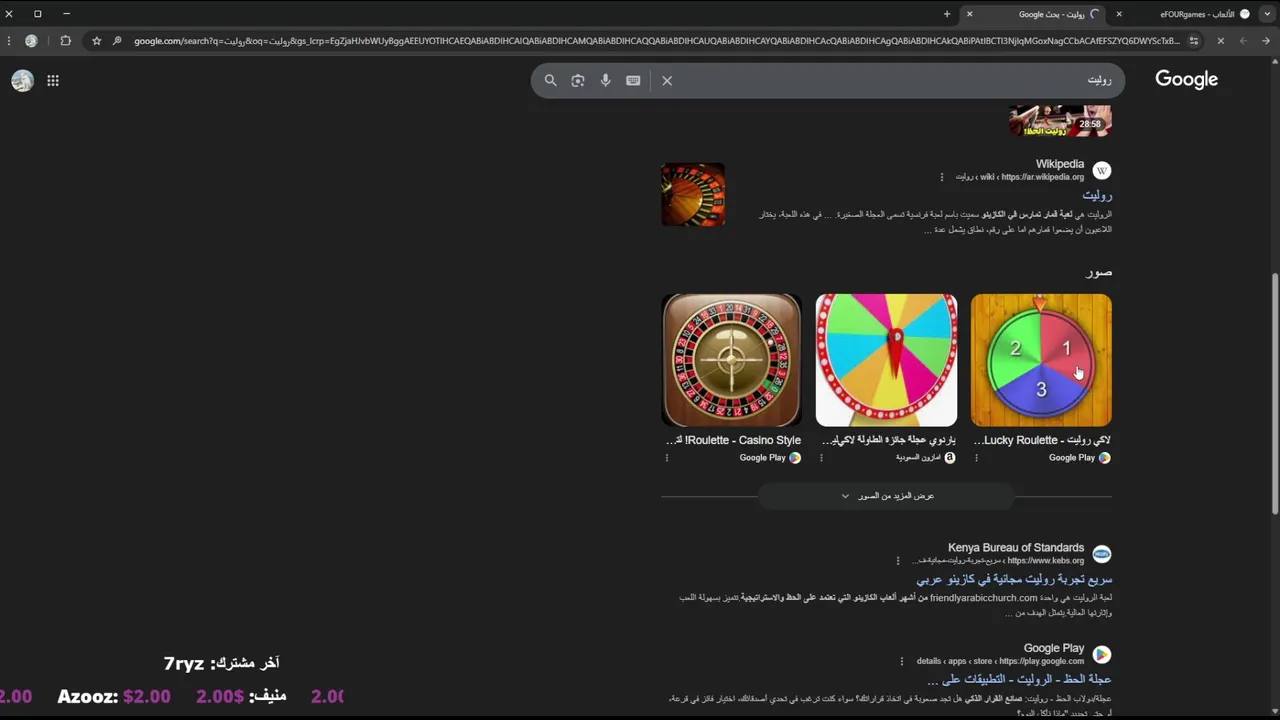Screen dimensions: 1280x720
Task: Click Google Play source under Lucky Roulette
Action: [1079, 458]
